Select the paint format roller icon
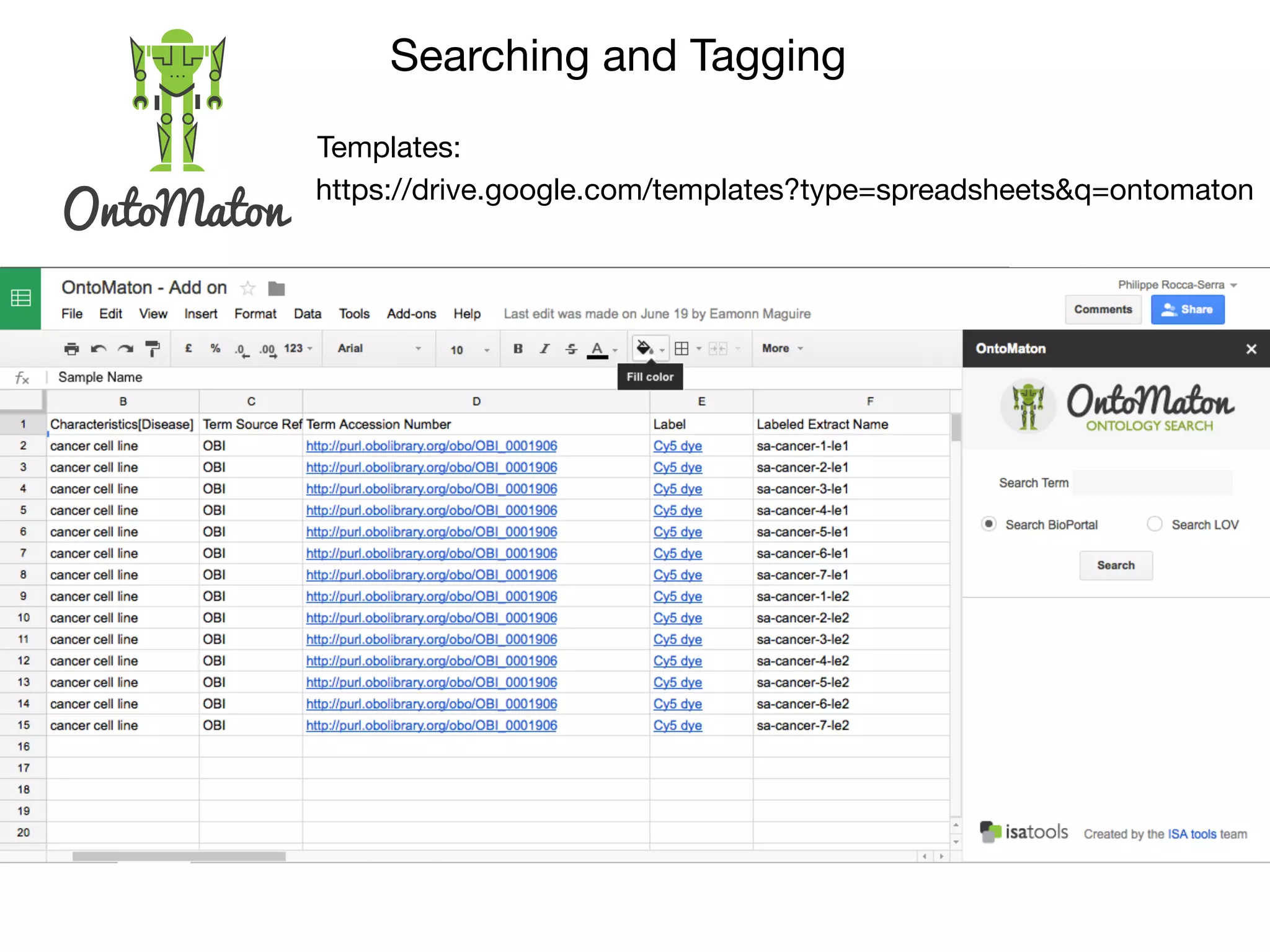Viewport: 1270px width, 952px height. (153, 349)
